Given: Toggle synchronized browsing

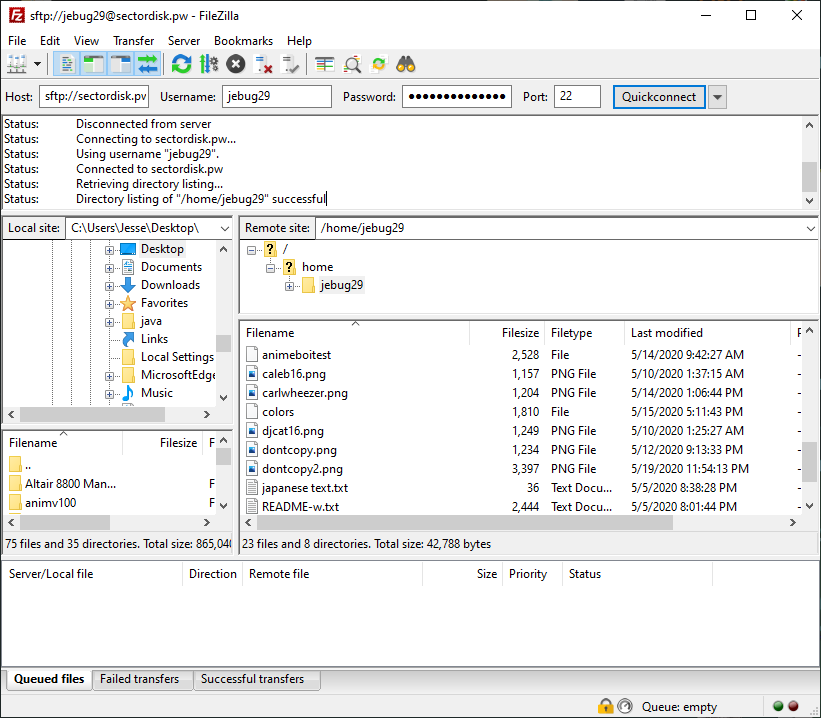Looking at the screenshot, I should pyautogui.click(x=379, y=64).
